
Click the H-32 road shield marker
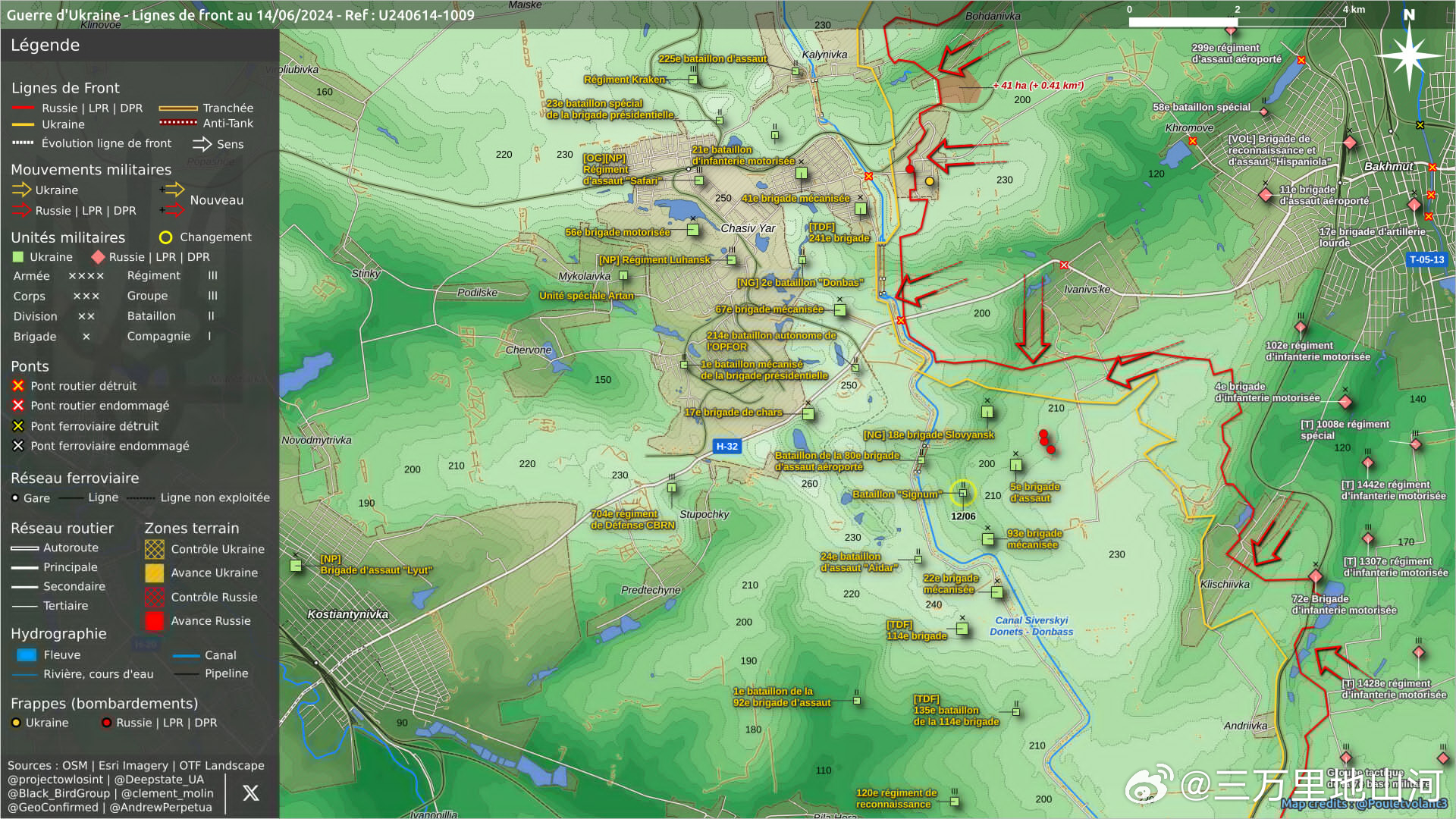726,447
